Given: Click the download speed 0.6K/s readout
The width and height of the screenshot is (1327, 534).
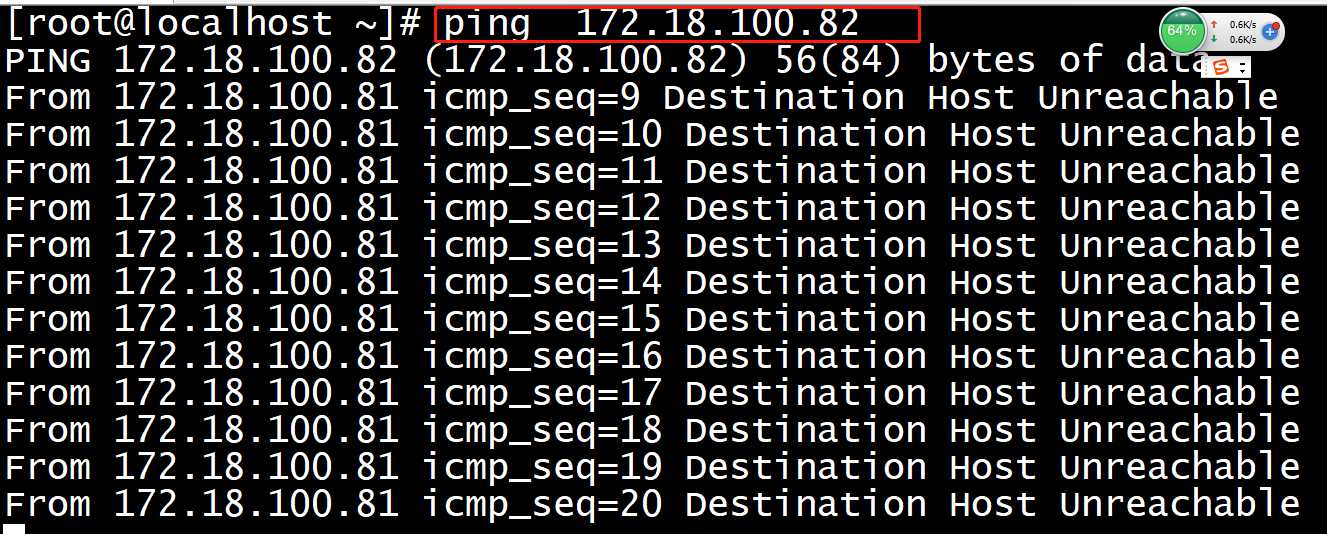Looking at the screenshot, I should (x=1241, y=40).
